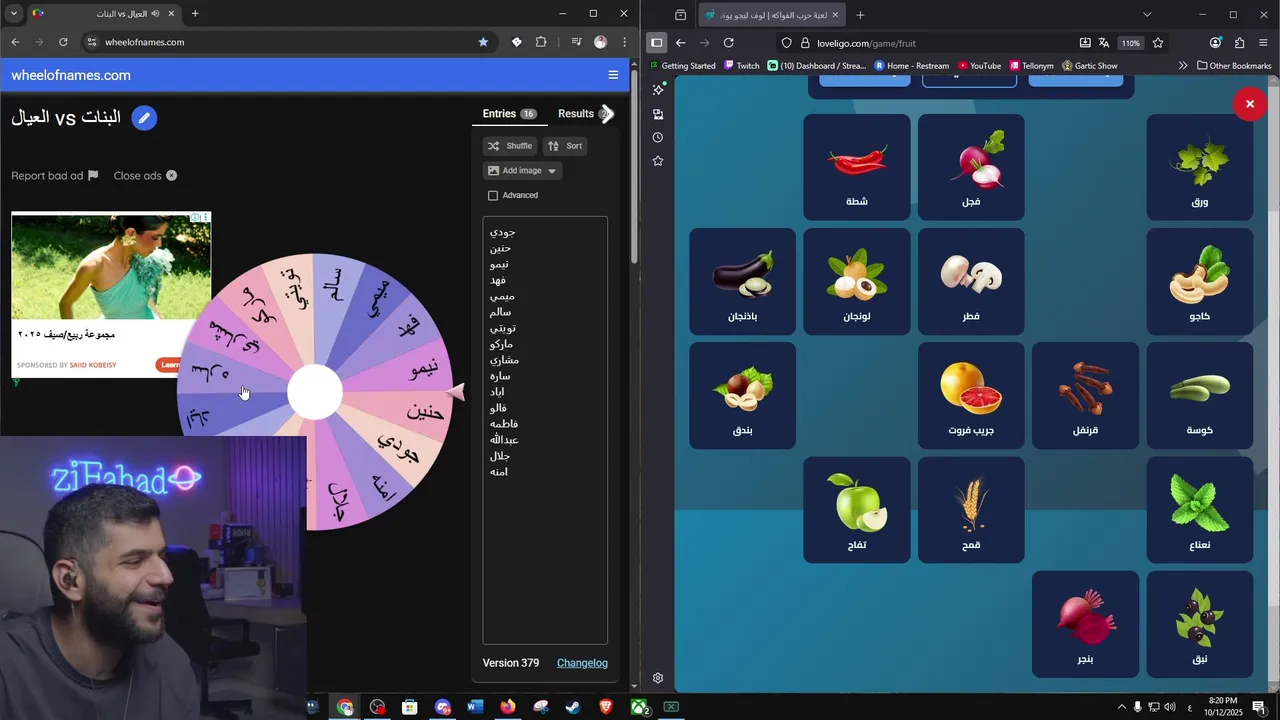The image size is (1280, 720).
Task: Open Firefox sidebar history clock icon
Action: 658,137
